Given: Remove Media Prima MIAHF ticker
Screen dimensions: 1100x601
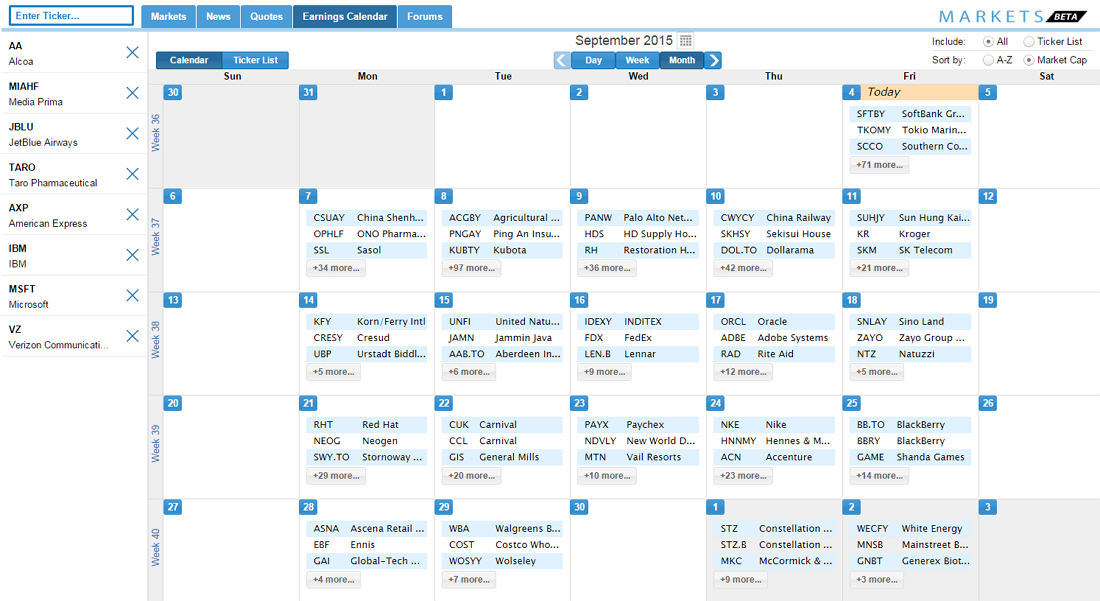Looking at the screenshot, I should coord(132,93).
